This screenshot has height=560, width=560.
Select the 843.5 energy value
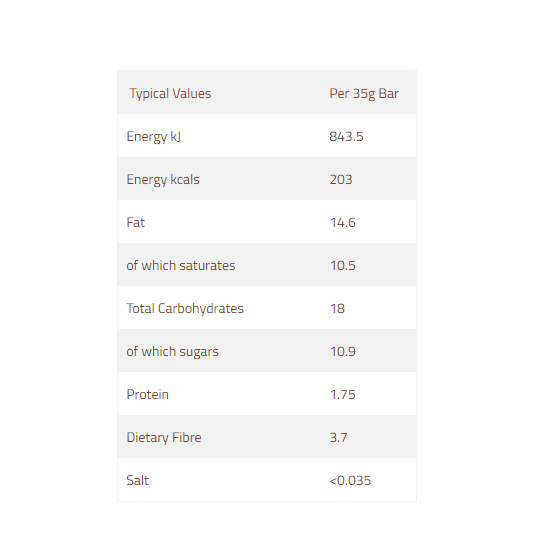pyautogui.click(x=346, y=136)
